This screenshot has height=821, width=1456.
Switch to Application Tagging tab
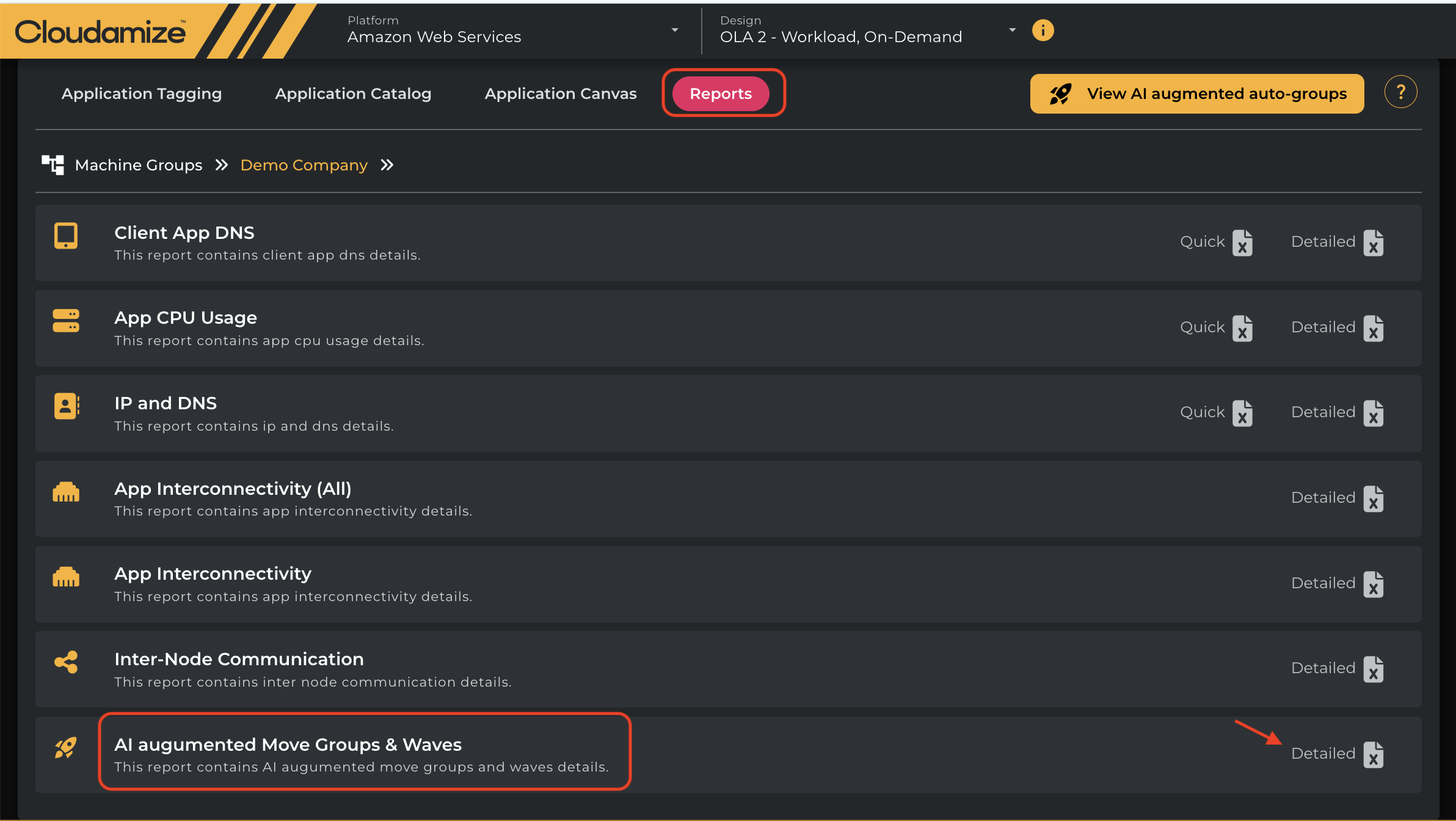point(142,93)
